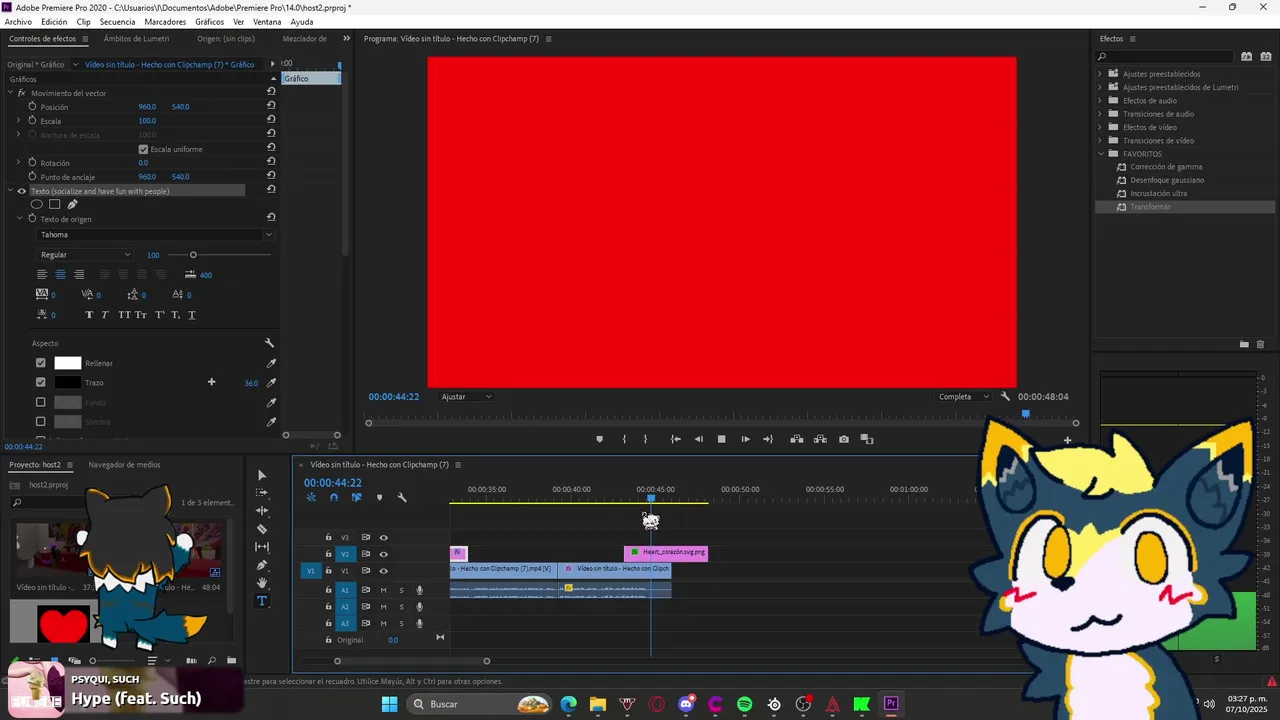1280x720 pixels.
Task: Center align the text
Action: coord(60,274)
